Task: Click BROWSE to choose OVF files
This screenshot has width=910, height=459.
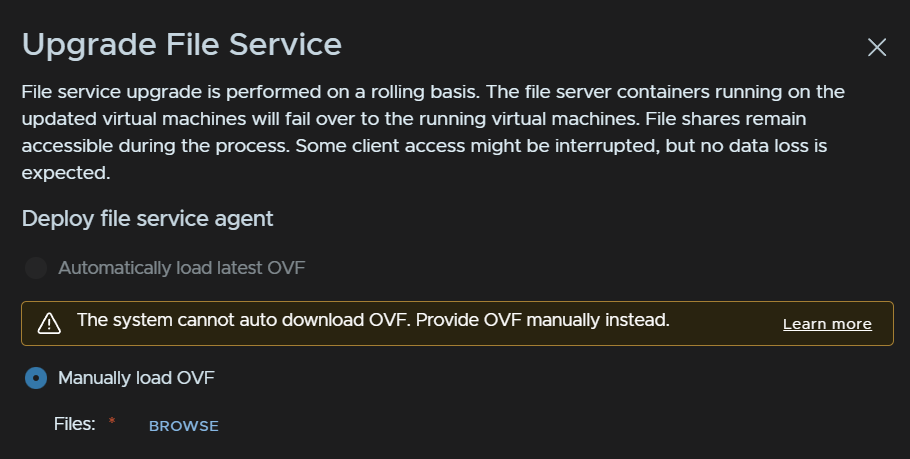Action: click(184, 426)
